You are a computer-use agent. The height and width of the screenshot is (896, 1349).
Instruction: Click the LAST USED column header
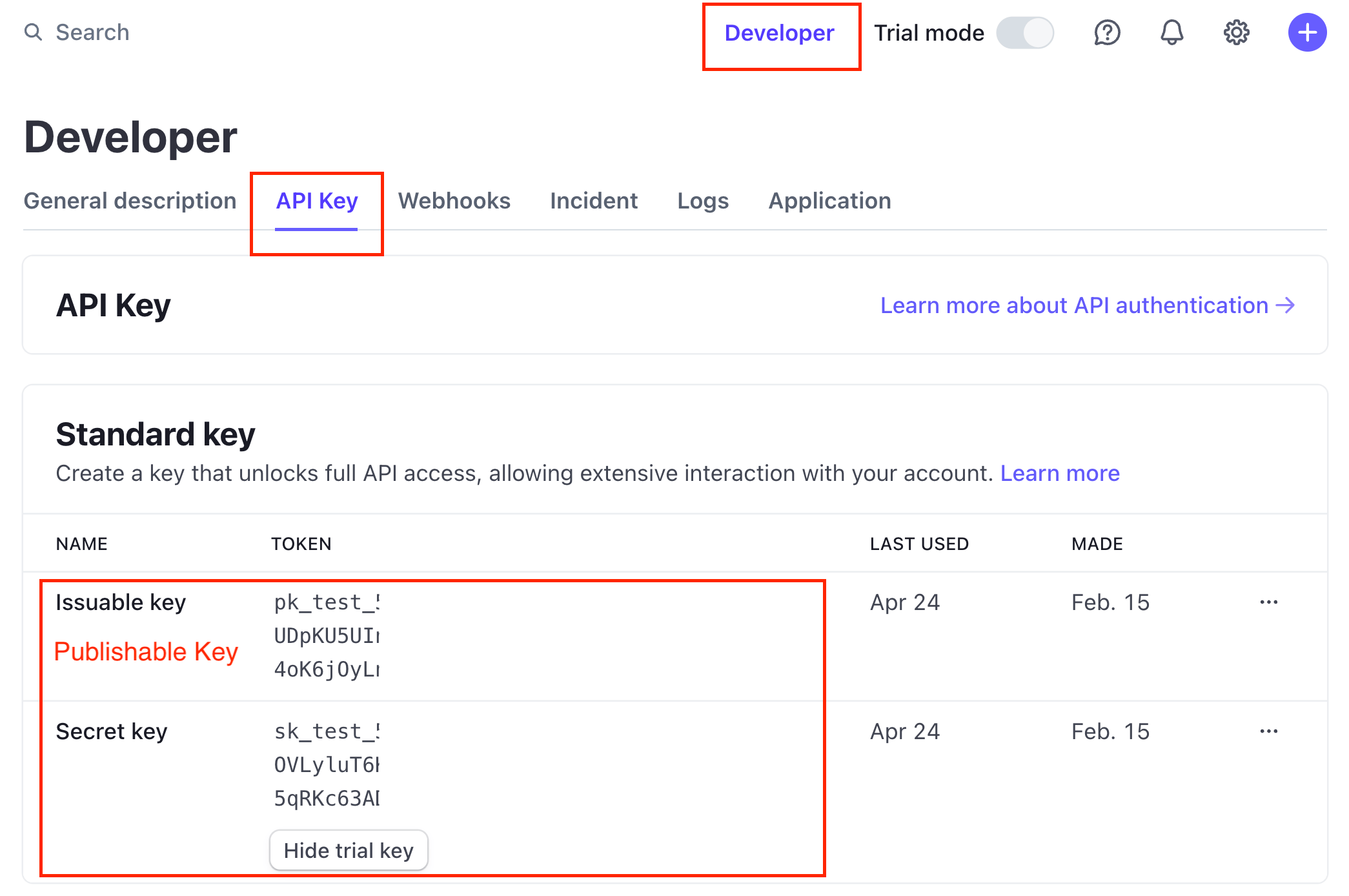pos(919,544)
